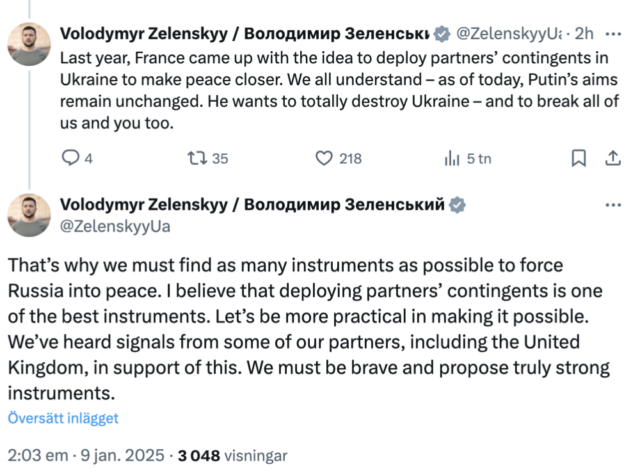640x476 pixels.
Task: Open the view analytics icon showing 5 tn
Action: [x=451, y=158]
